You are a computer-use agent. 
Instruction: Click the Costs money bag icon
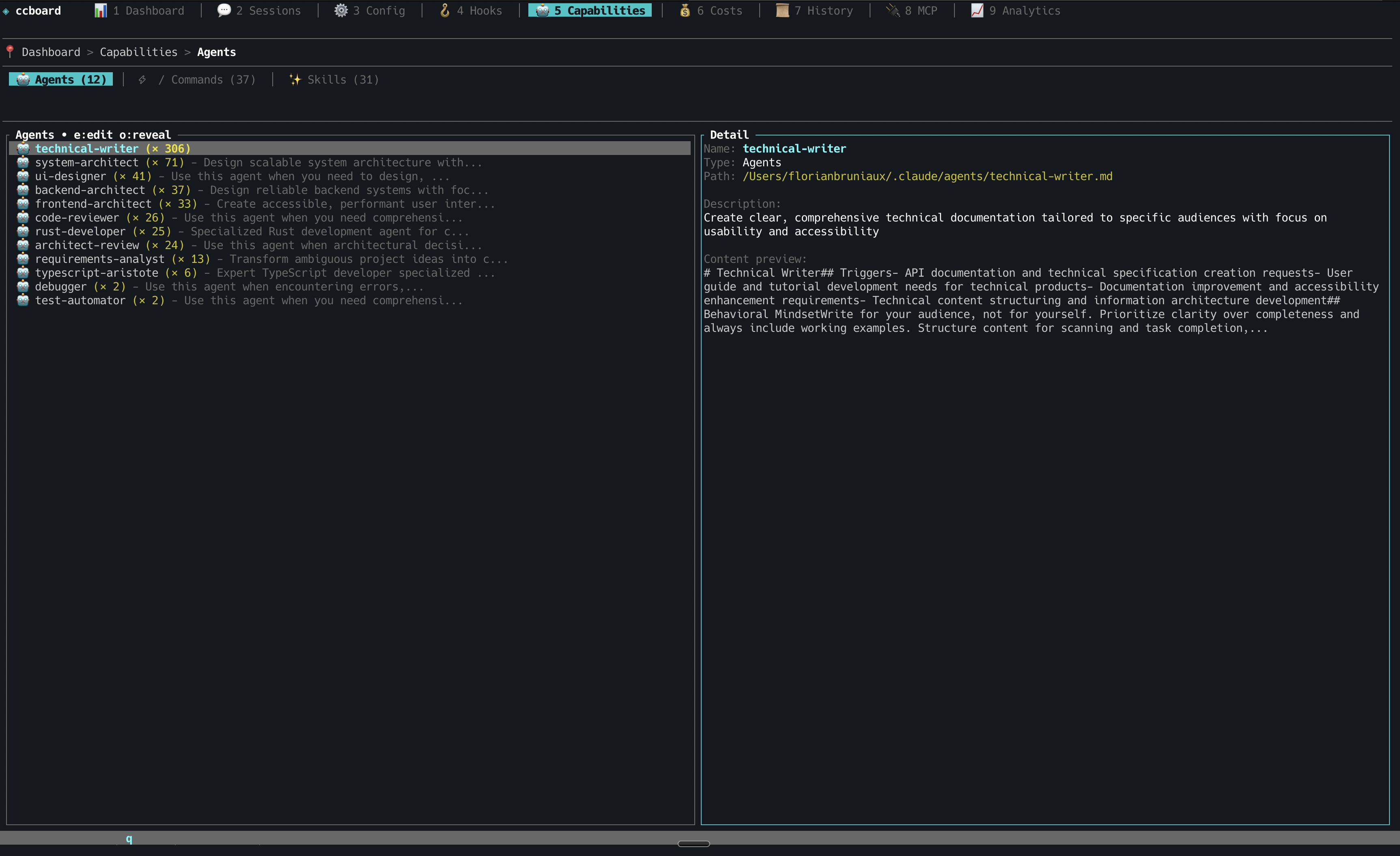coord(685,11)
